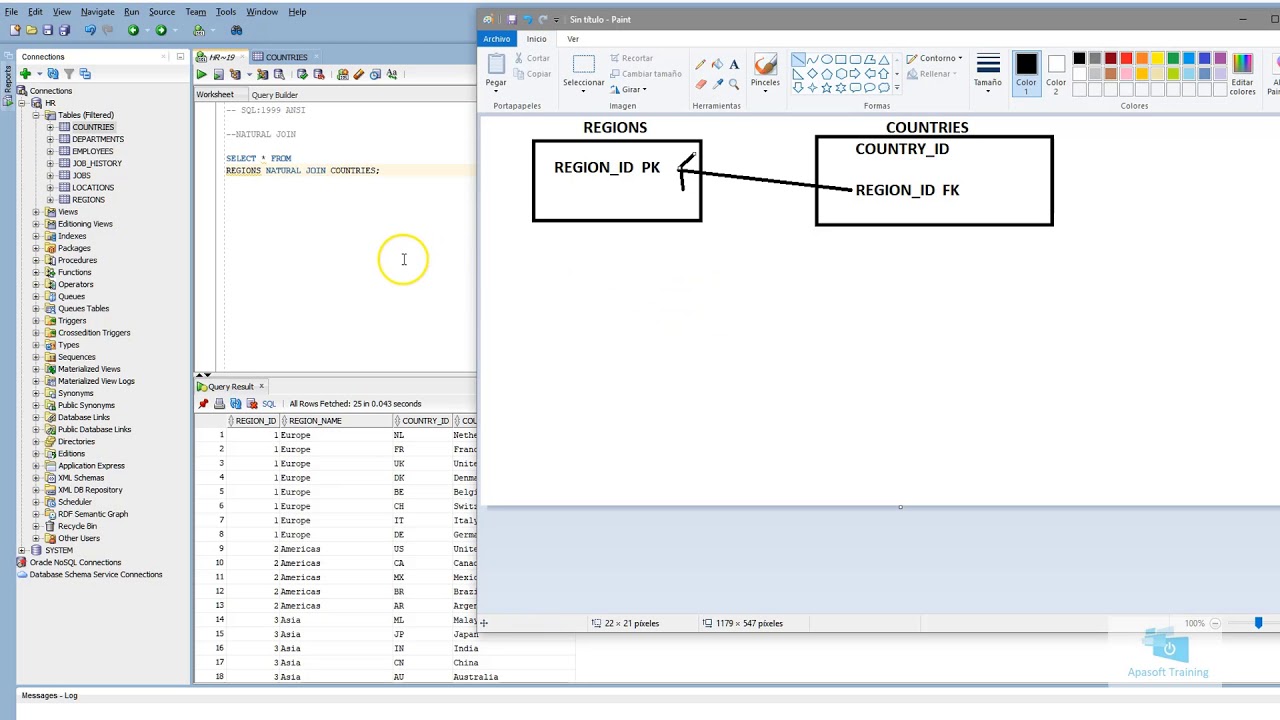The image size is (1280, 720).
Task: Select the Text tool in Paint
Action: pyautogui.click(x=734, y=65)
